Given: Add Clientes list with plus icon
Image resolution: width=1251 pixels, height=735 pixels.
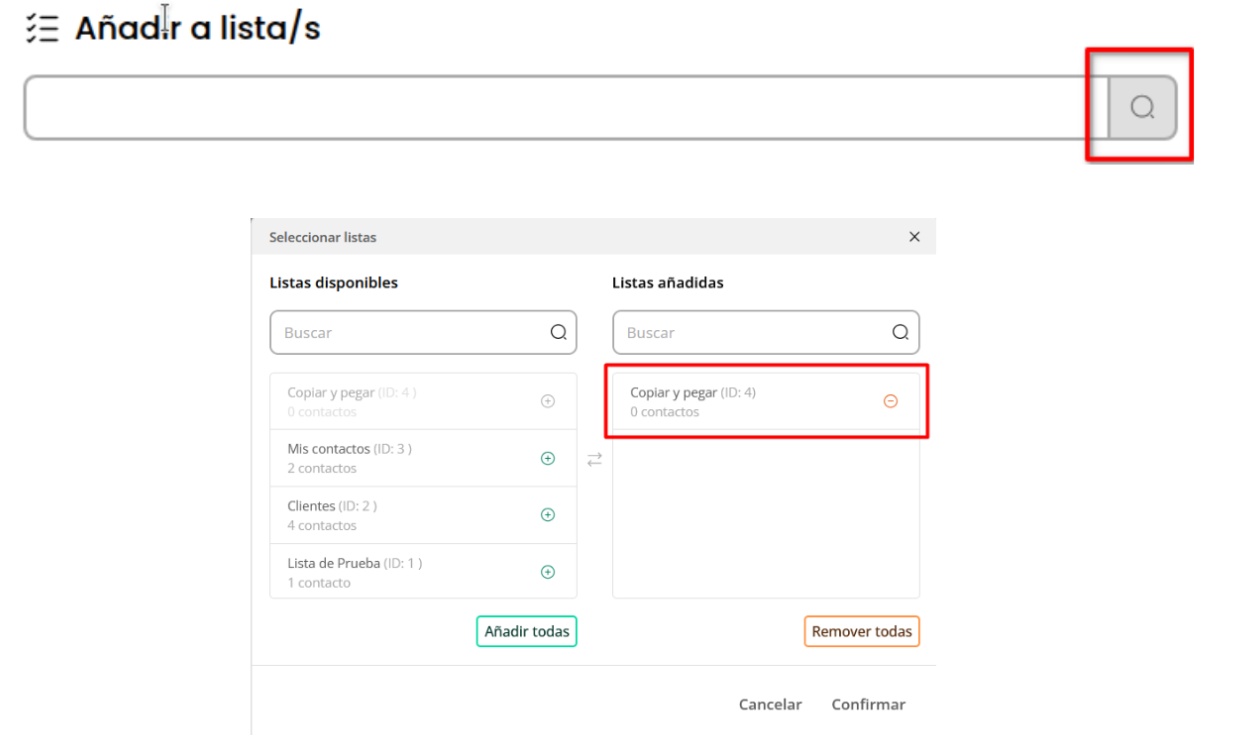Looking at the screenshot, I should point(547,515).
